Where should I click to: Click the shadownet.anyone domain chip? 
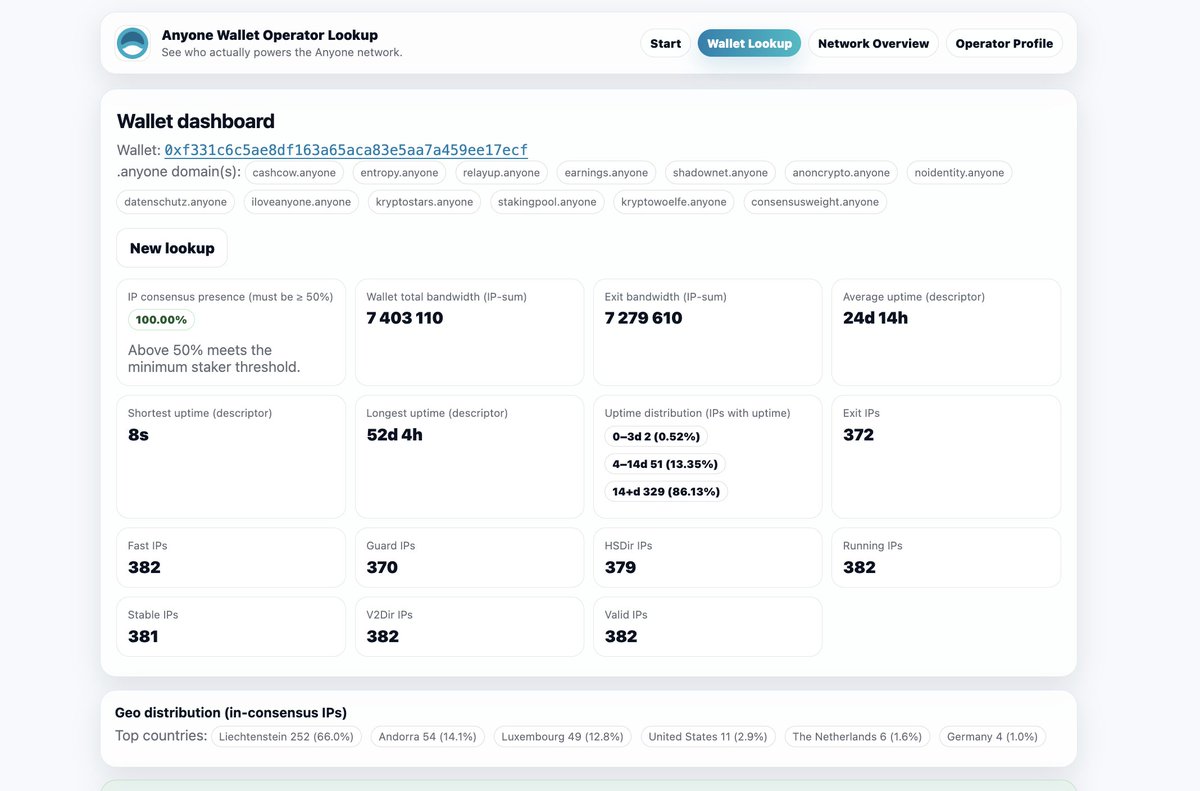(x=720, y=173)
